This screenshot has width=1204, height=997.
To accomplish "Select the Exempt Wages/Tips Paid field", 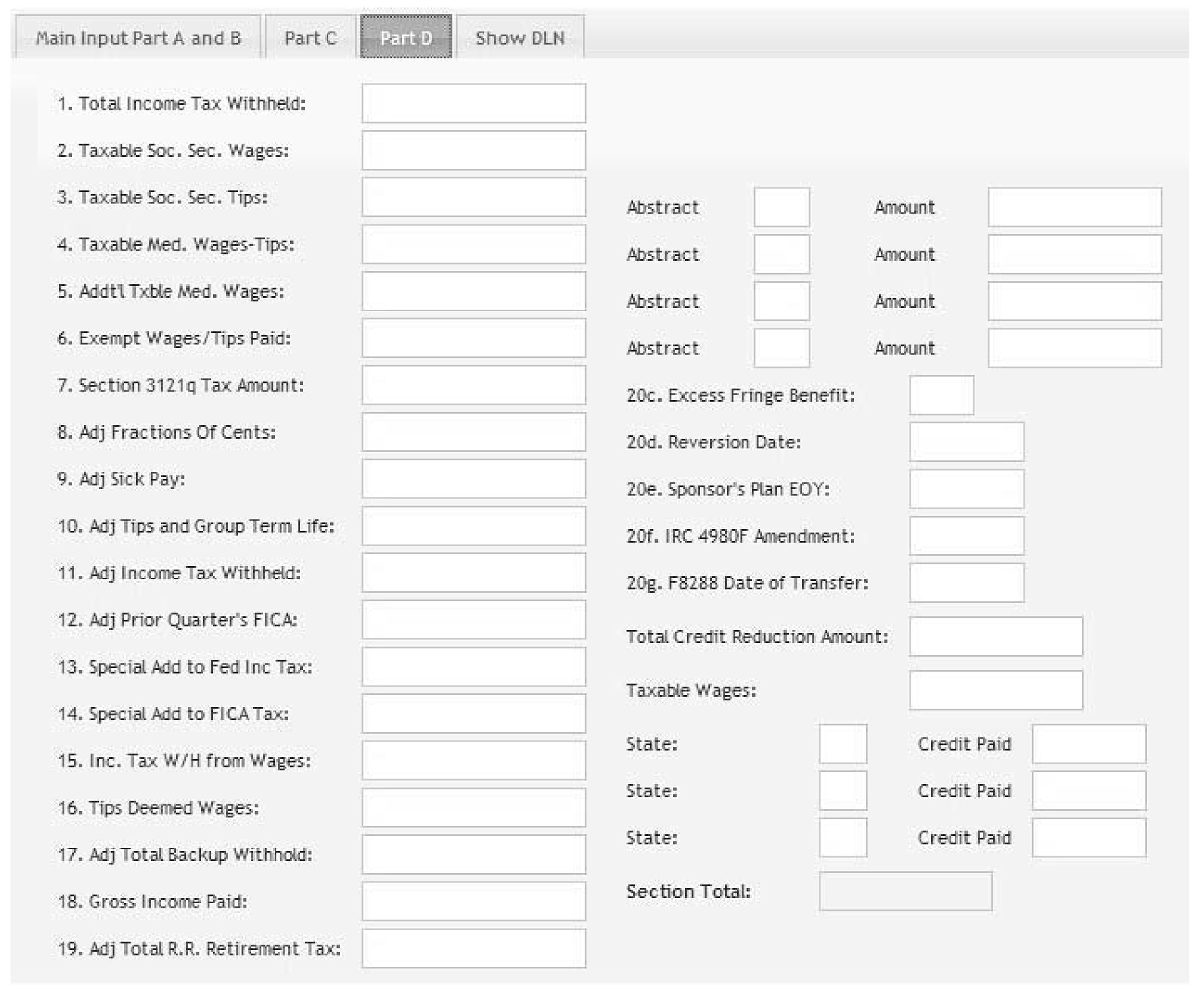I will (473, 338).
